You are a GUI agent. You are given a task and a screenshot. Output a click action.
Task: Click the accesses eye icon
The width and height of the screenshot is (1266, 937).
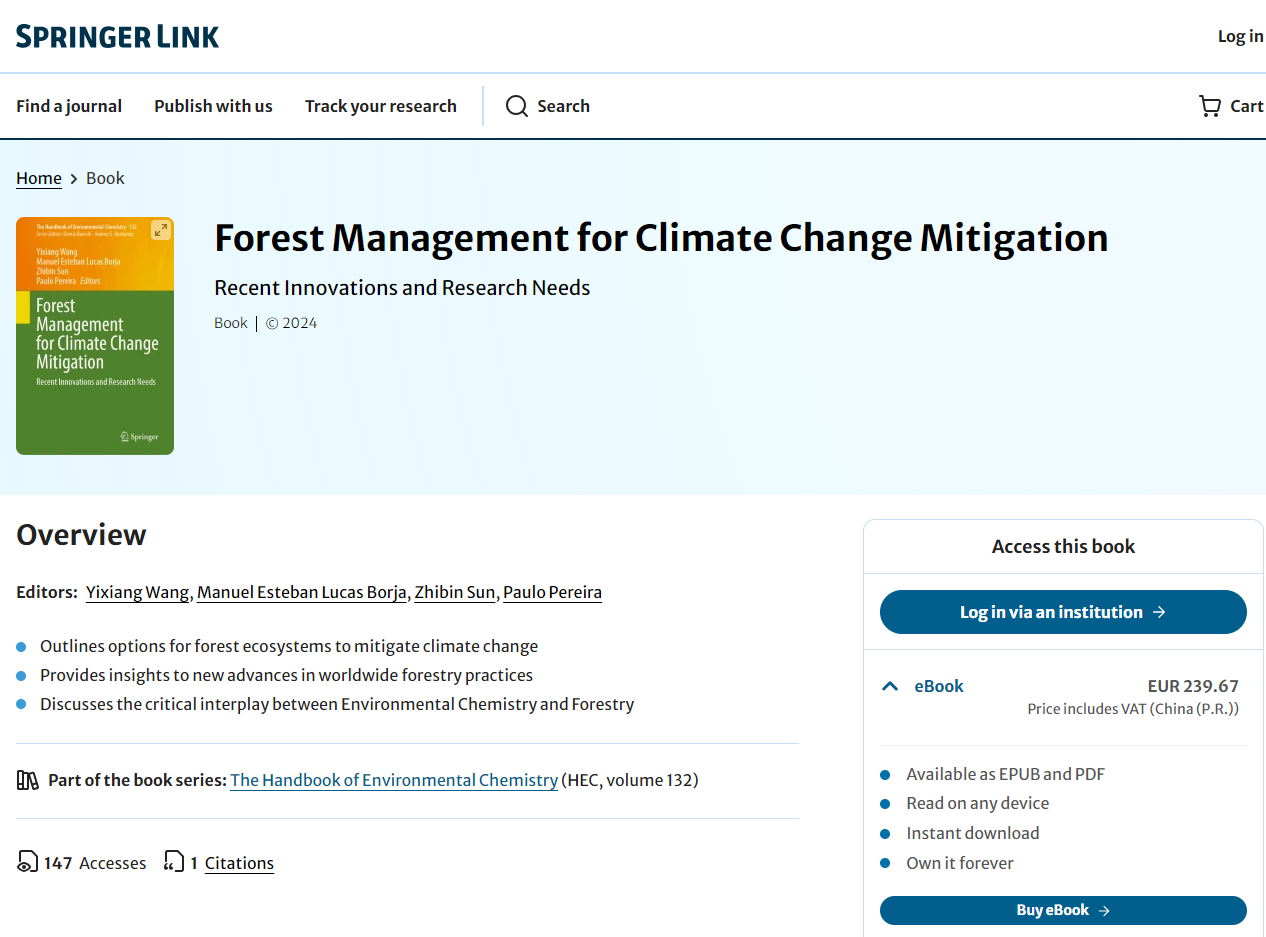(28, 862)
